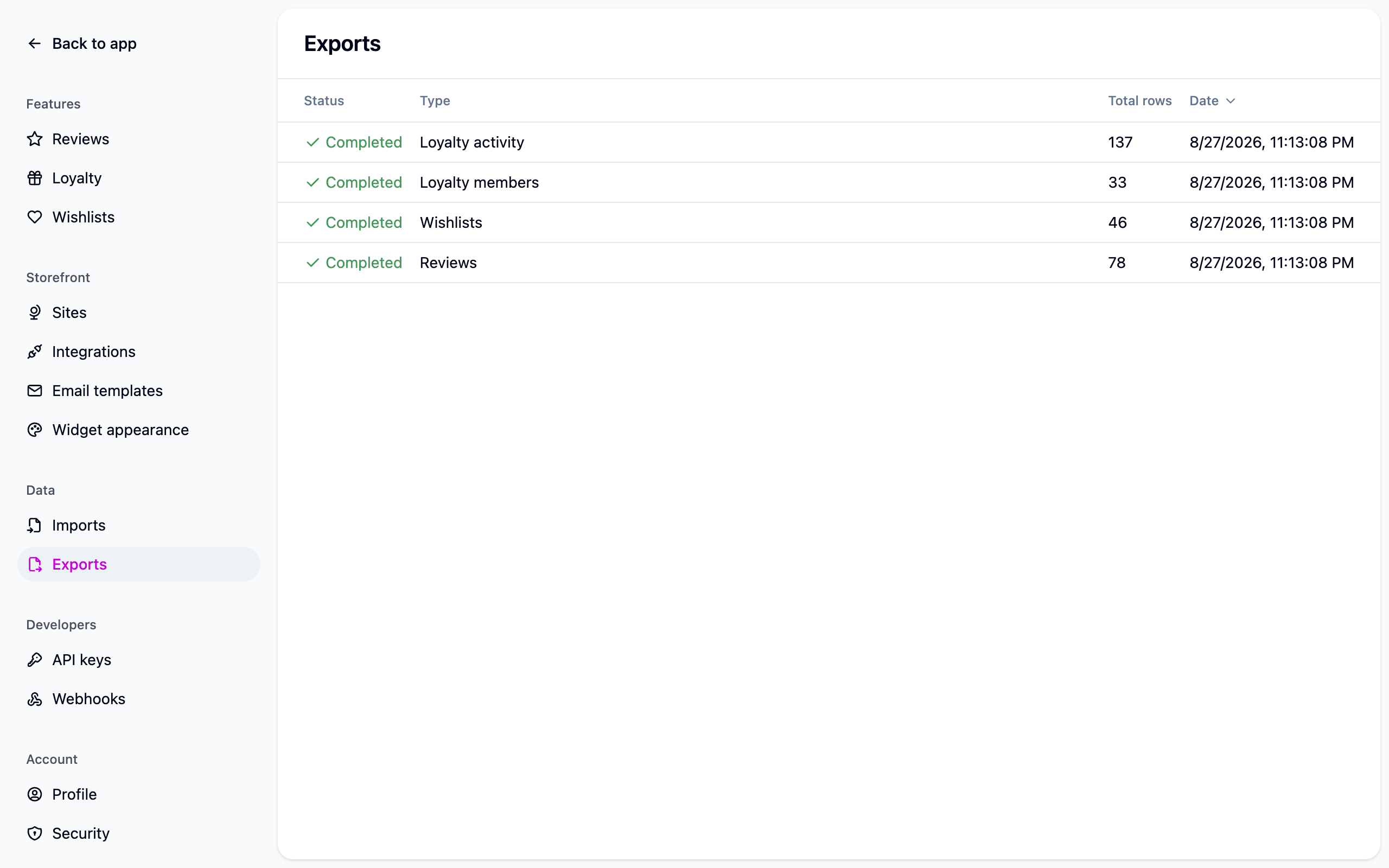Viewport: 1389px width, 868px height.
Task: Click the Type column header
Action: pyautogui.click(x=435, y=101)
